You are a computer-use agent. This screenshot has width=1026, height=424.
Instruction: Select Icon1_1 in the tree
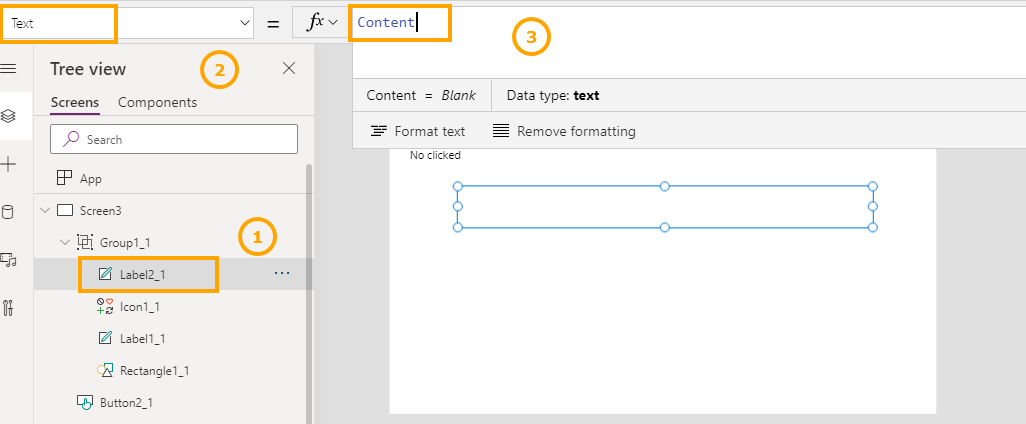(139, 307)
